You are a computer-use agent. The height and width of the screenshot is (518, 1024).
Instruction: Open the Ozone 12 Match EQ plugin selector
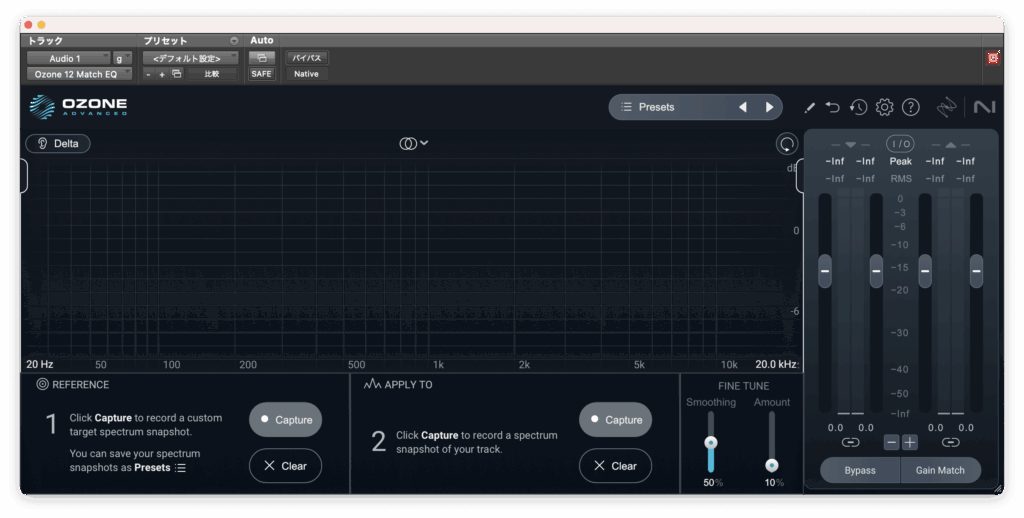click(x=79, y=74)
